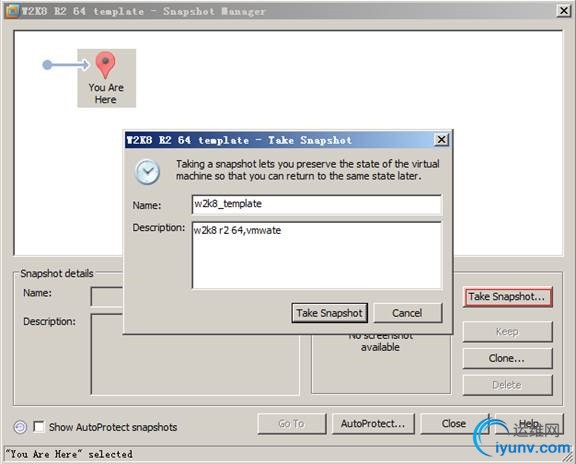Click into the snapshot Description text area
Screen dimensions: 576x464
tap(317, 255)
